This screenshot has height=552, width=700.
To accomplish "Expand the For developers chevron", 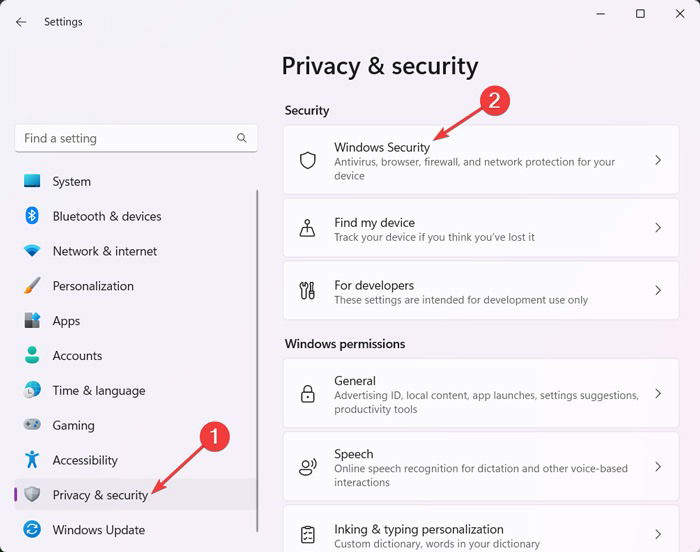I will pos(658,290).
